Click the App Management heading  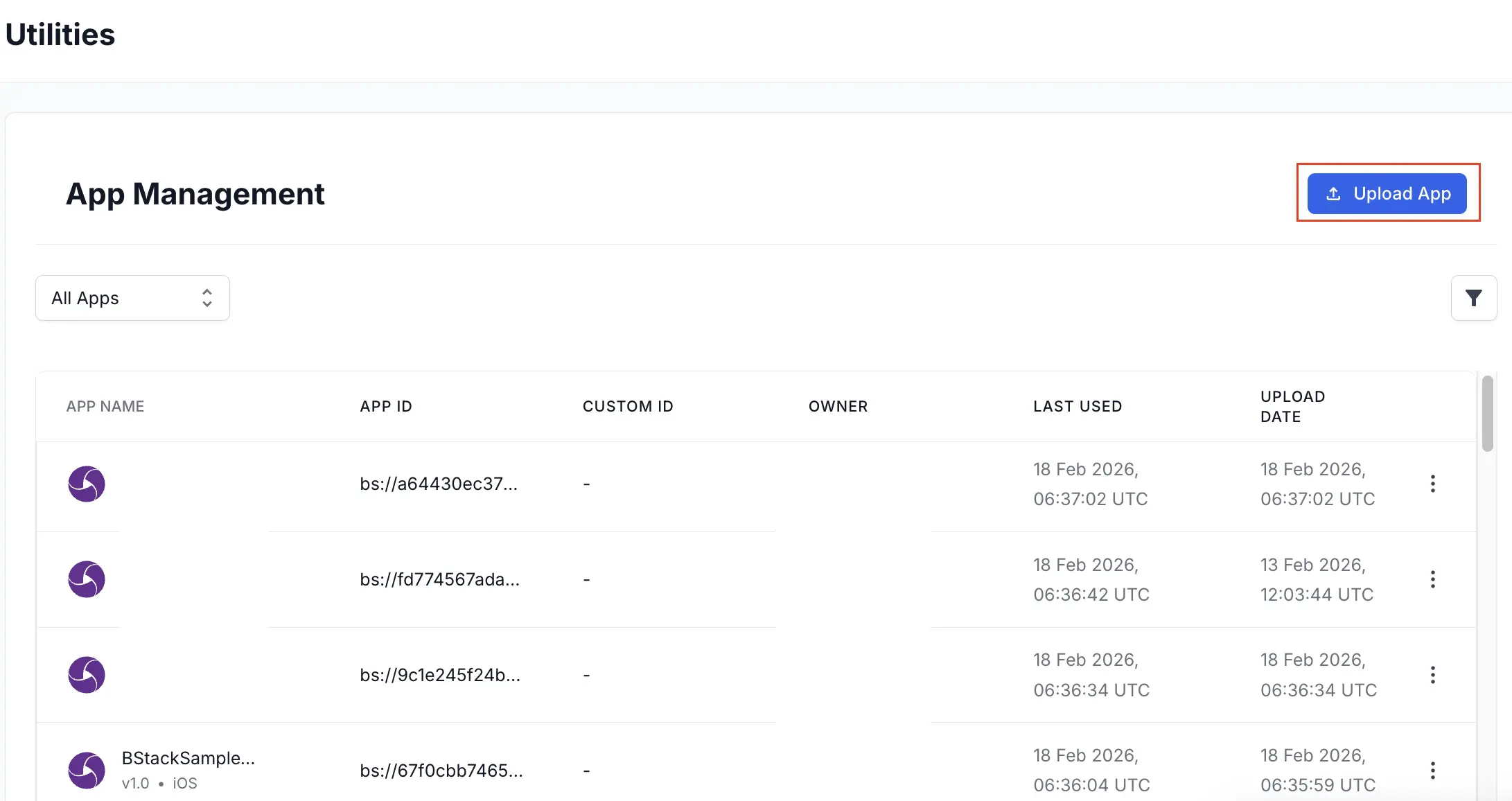[x=195, y=194]
